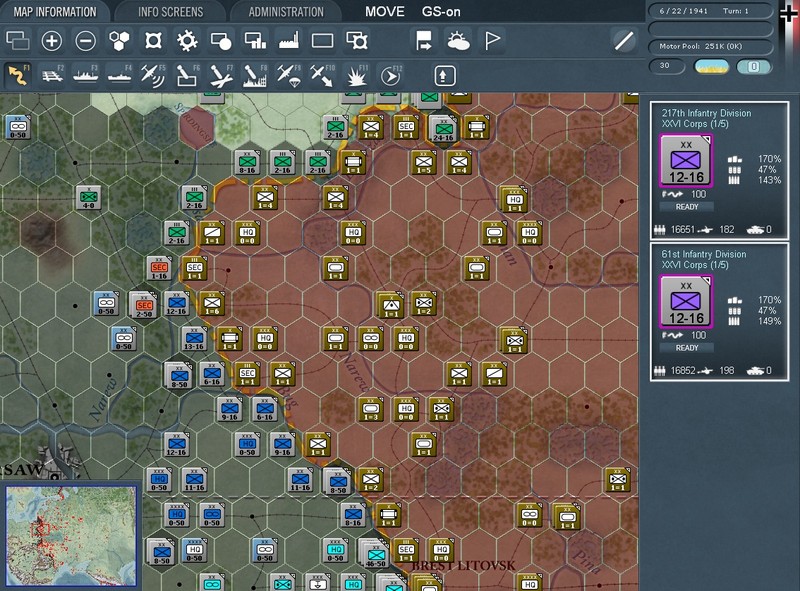Click the pennant flag outline icon

[492, 41]
